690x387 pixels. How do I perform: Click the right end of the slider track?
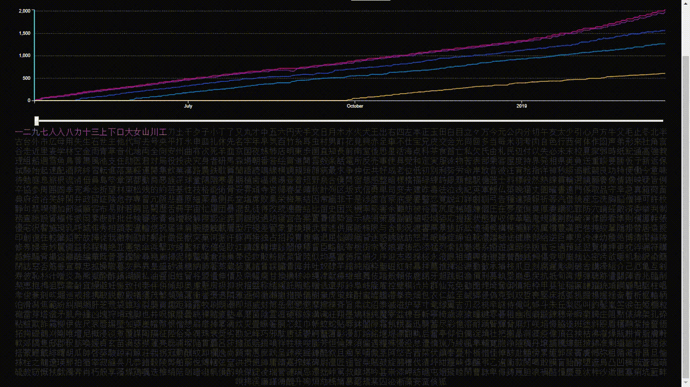661,121
